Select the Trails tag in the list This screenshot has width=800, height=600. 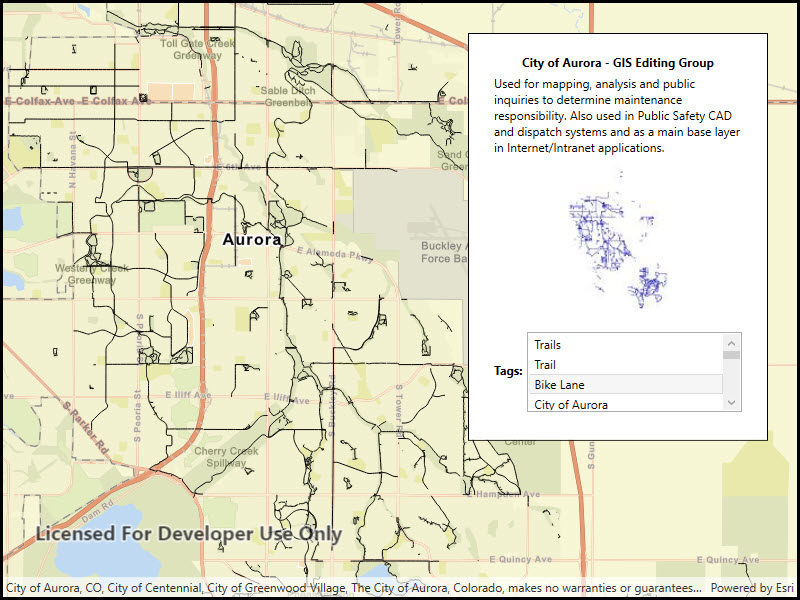[626, 345]
